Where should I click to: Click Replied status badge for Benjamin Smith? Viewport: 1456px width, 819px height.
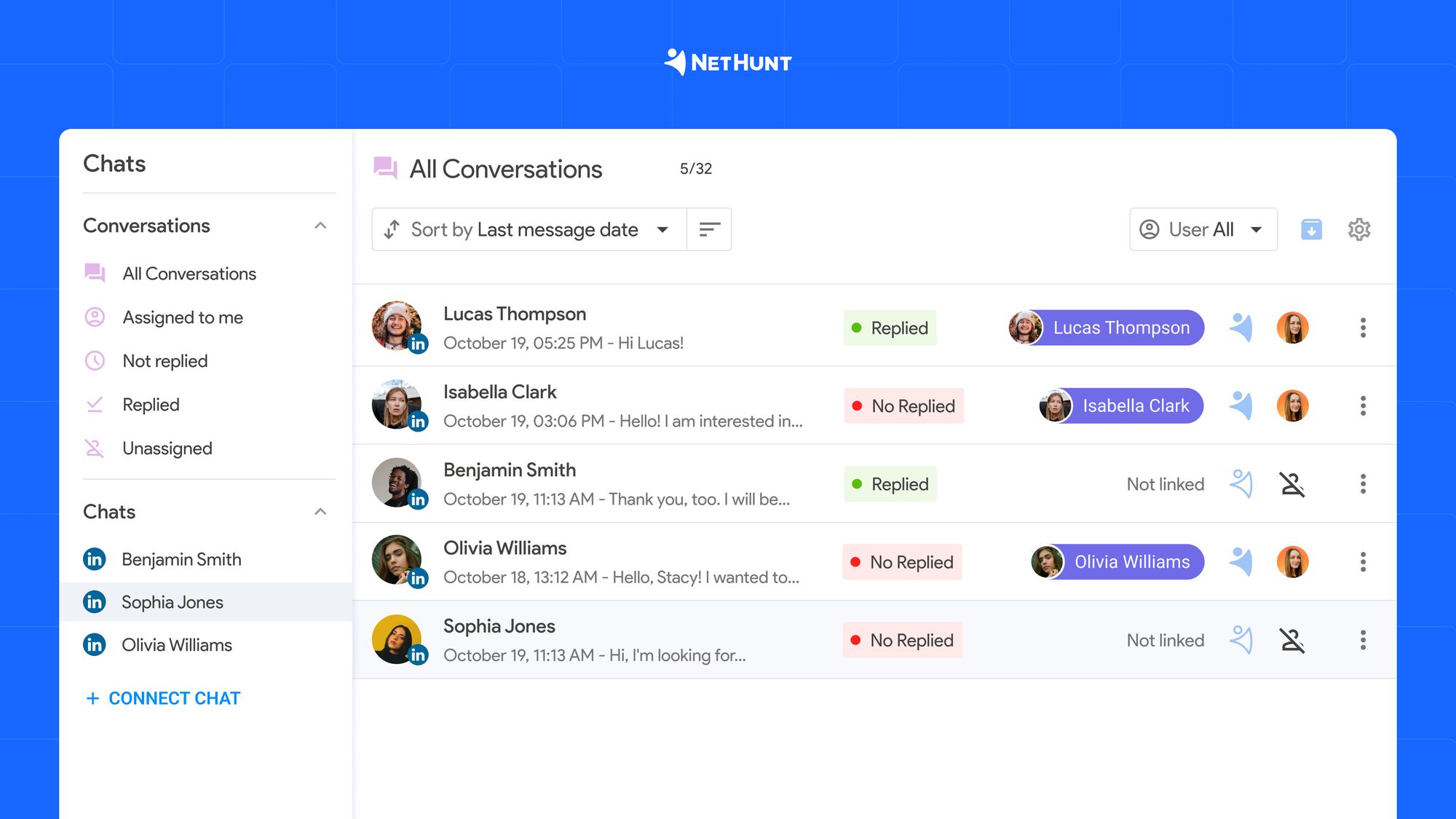890,484
